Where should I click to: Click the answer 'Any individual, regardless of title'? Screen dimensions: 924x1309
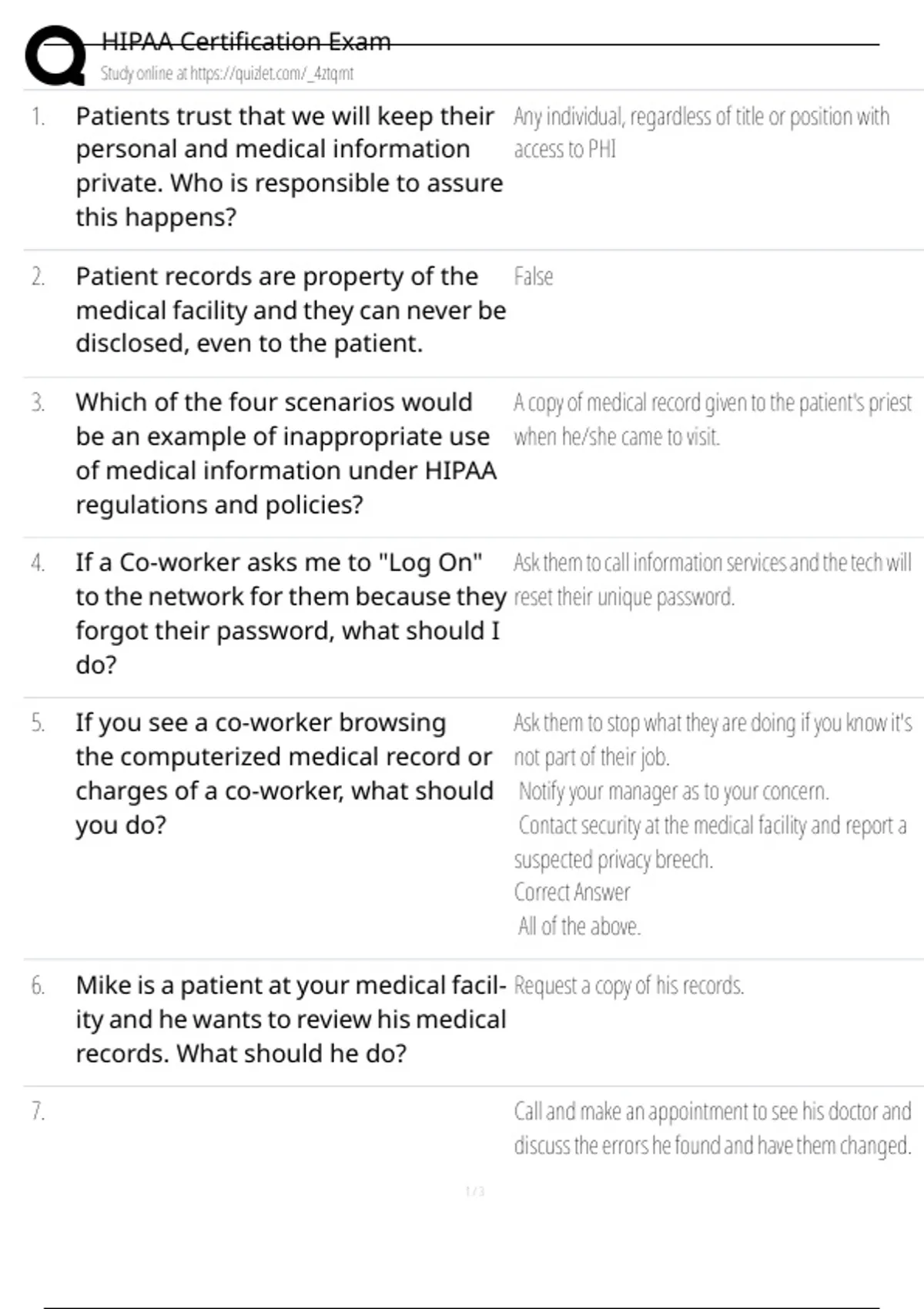701,132
